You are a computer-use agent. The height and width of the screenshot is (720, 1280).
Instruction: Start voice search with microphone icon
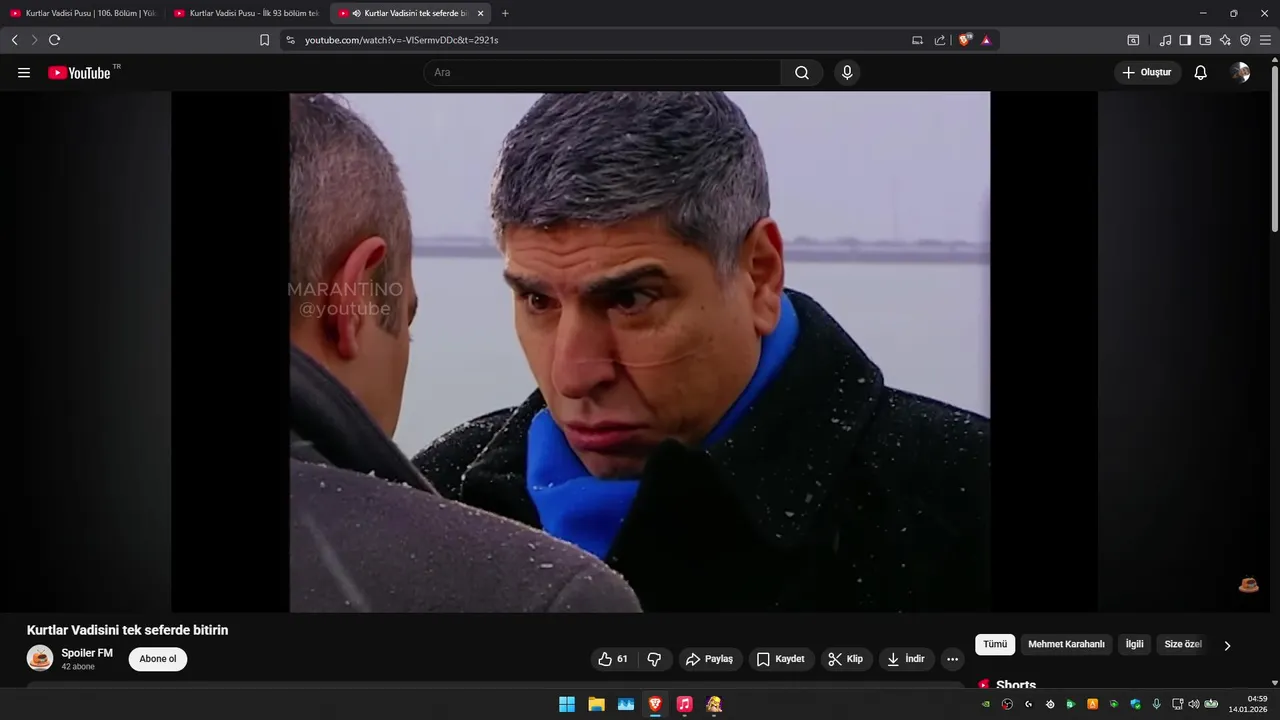pyautogui.click(x=847, y=72)
